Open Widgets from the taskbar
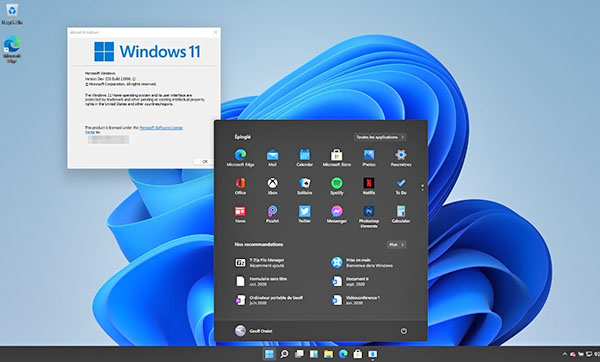 (x=314, y=354)
